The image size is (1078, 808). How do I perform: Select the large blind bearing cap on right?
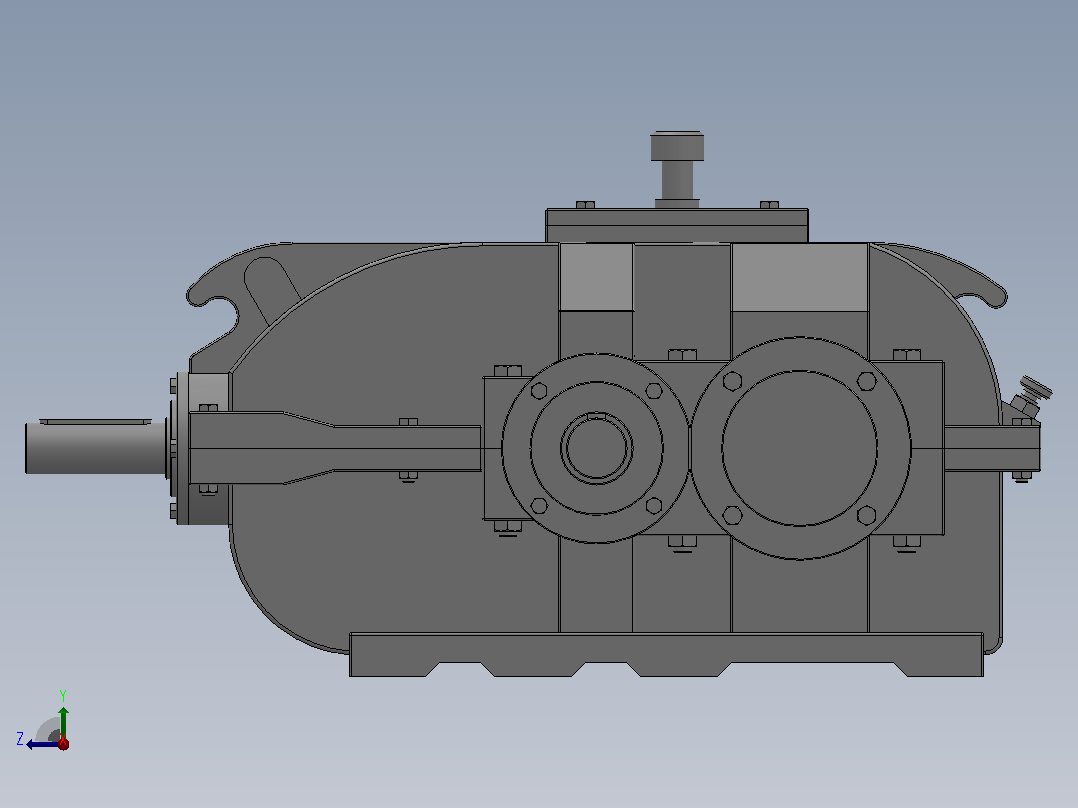pyautogui.click(x=800, y=448)
